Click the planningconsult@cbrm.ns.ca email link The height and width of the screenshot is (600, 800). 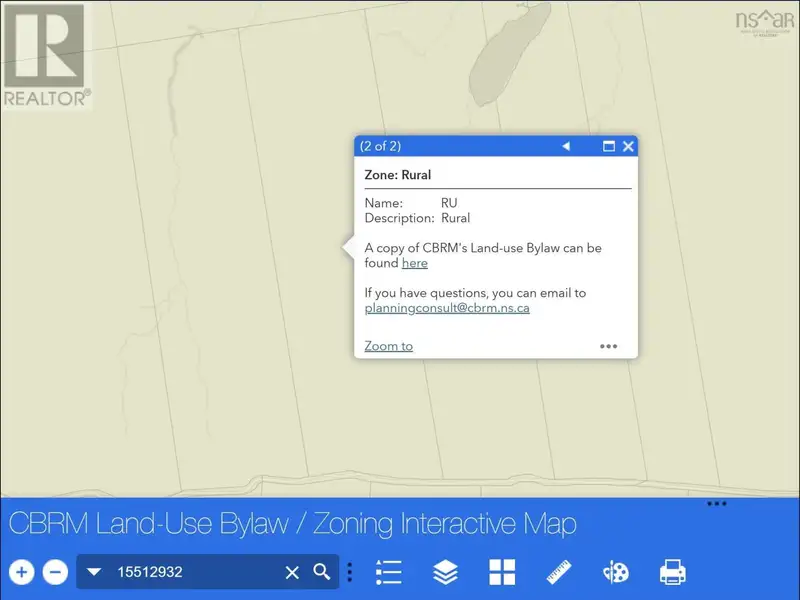[447, 308]
